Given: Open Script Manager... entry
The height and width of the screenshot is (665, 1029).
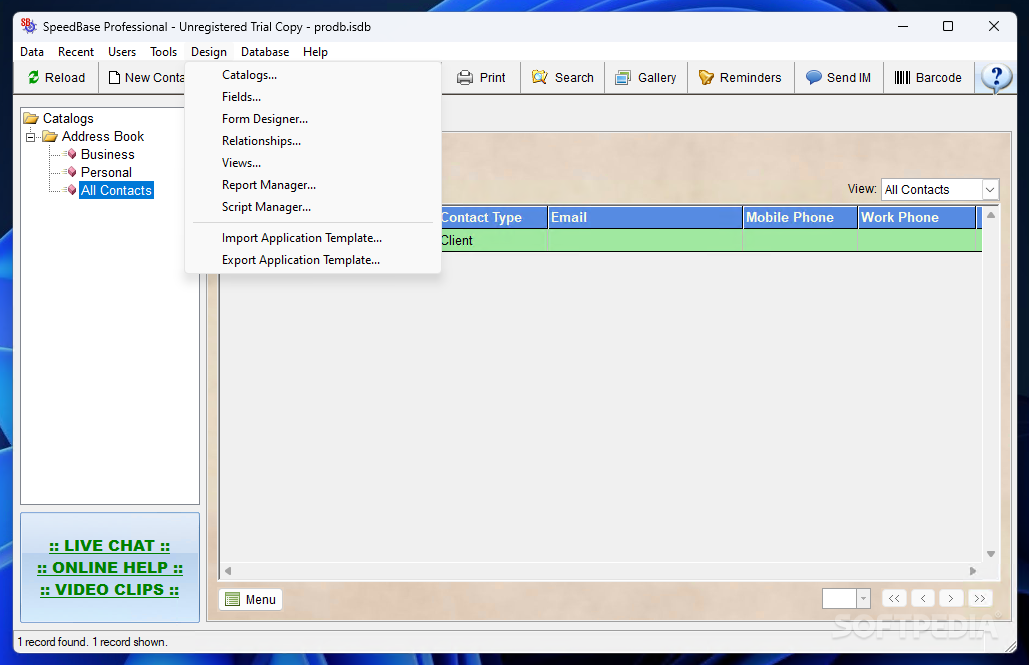Looking at the screenshot, I should click(x=313, y=207).
